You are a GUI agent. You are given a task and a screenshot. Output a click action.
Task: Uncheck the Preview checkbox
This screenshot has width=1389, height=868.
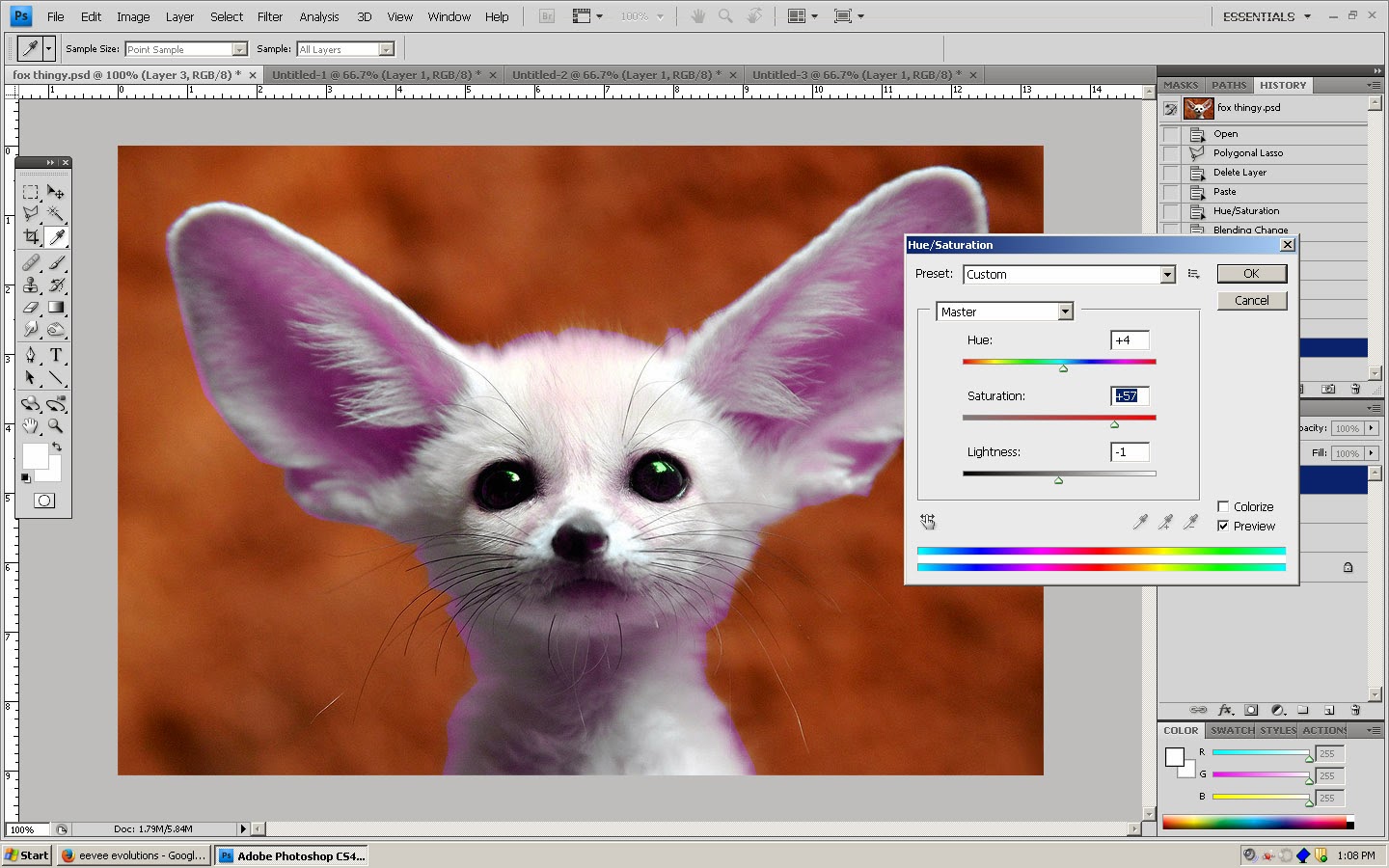(x=1223, y=526)
